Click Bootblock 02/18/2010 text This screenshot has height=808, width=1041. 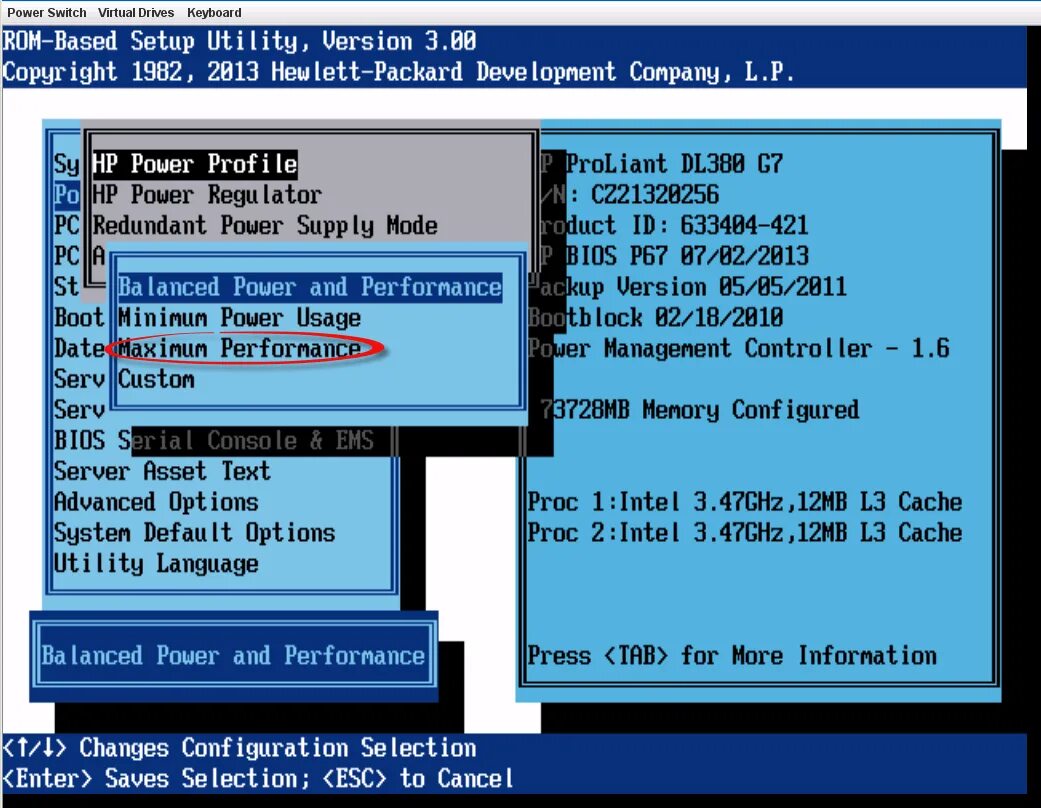(x=655, y=318)
